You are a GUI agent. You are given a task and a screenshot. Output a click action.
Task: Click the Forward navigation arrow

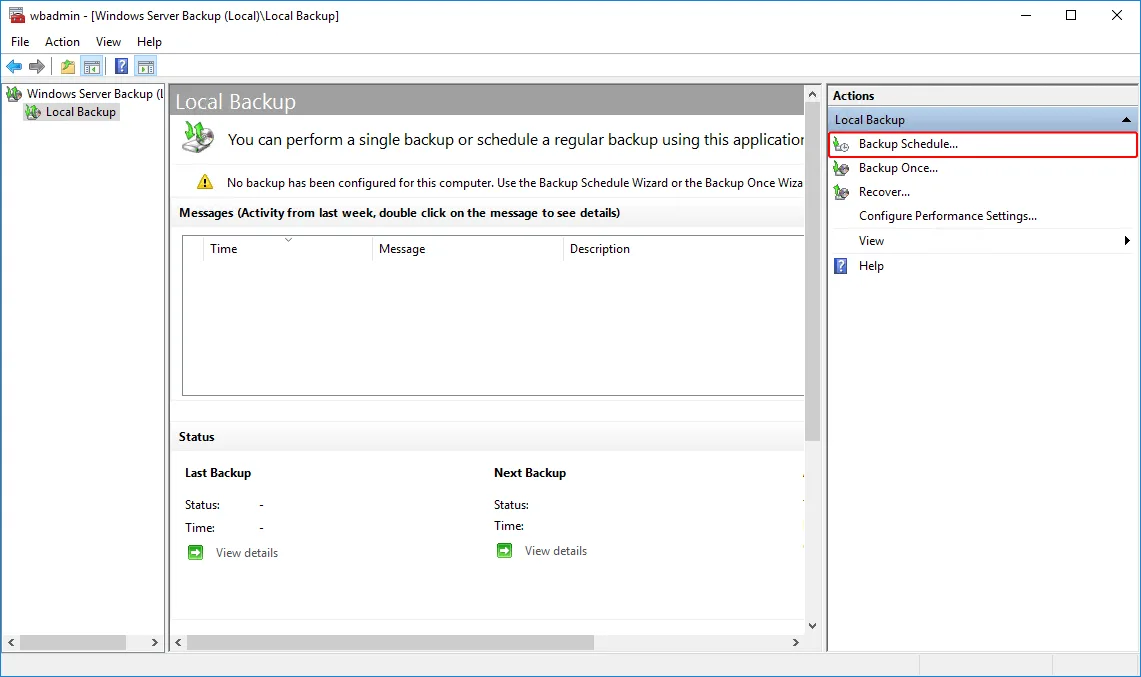[37, 66]
